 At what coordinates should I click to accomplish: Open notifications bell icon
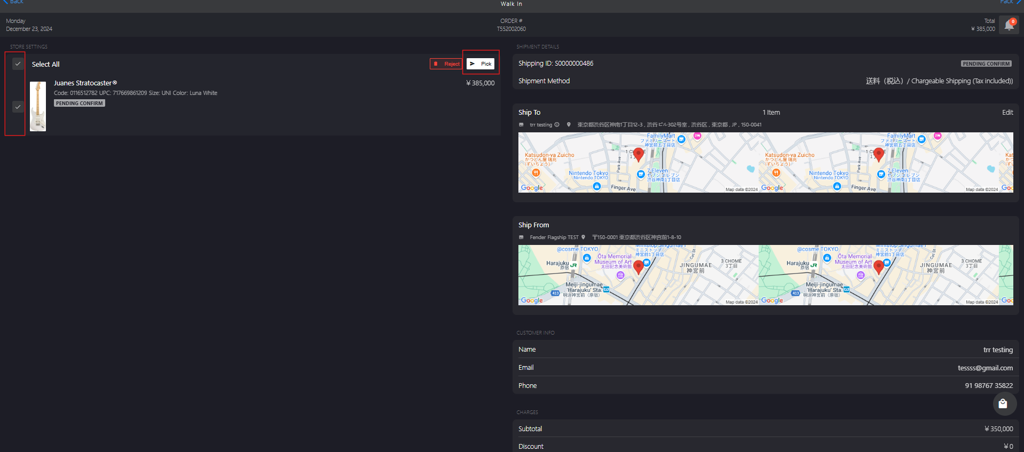point(1009,25)
